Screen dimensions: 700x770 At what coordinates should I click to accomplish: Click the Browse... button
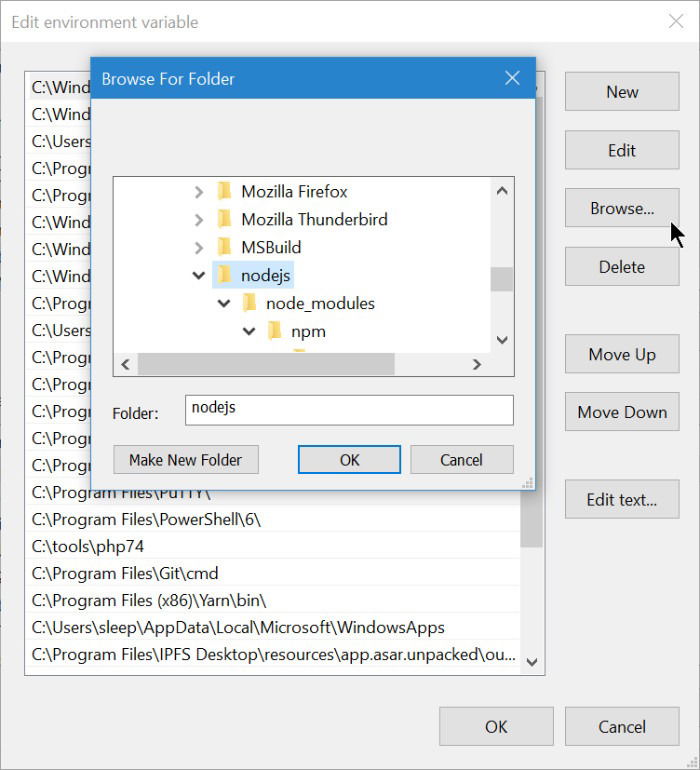tap(622, 208)
